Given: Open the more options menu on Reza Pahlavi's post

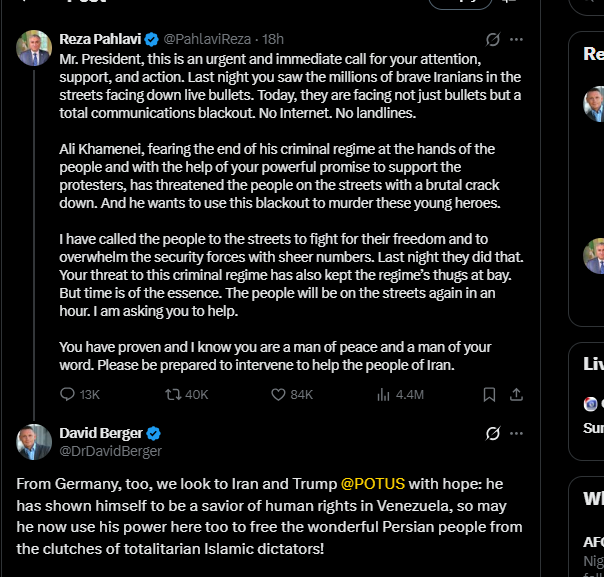Looking at the screenshot, I should click(517, 40).
